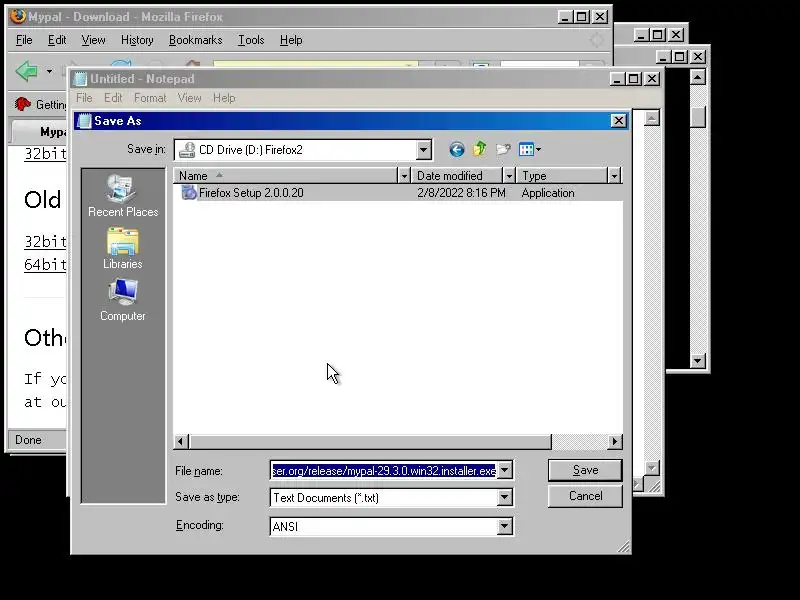
Task: Click scroll down arrow of rear window
Action: click(697, 361)
